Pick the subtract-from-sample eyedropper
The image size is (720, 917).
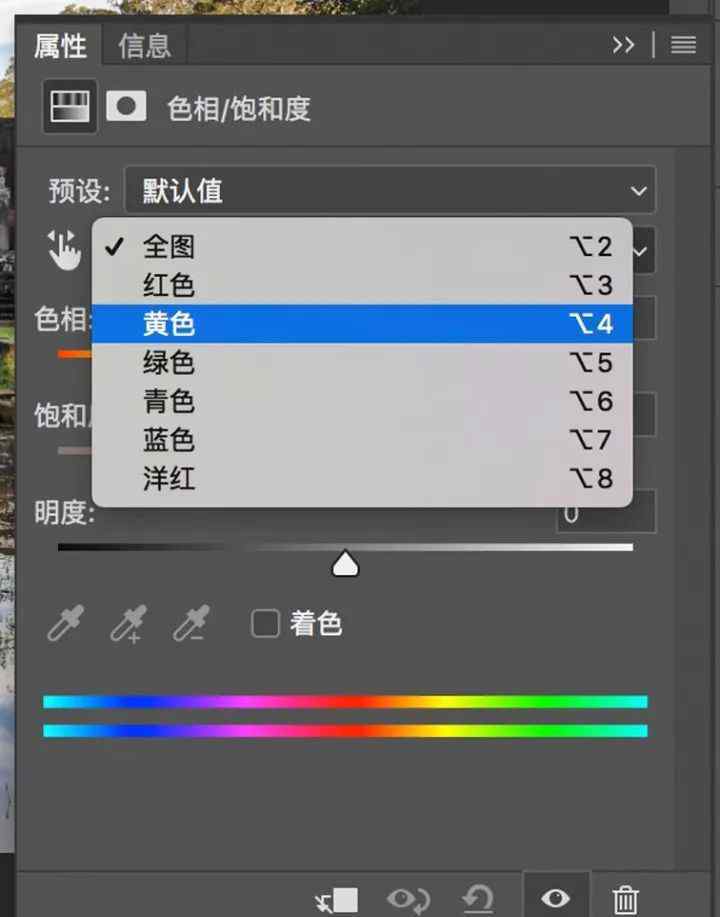click(189, 624)
